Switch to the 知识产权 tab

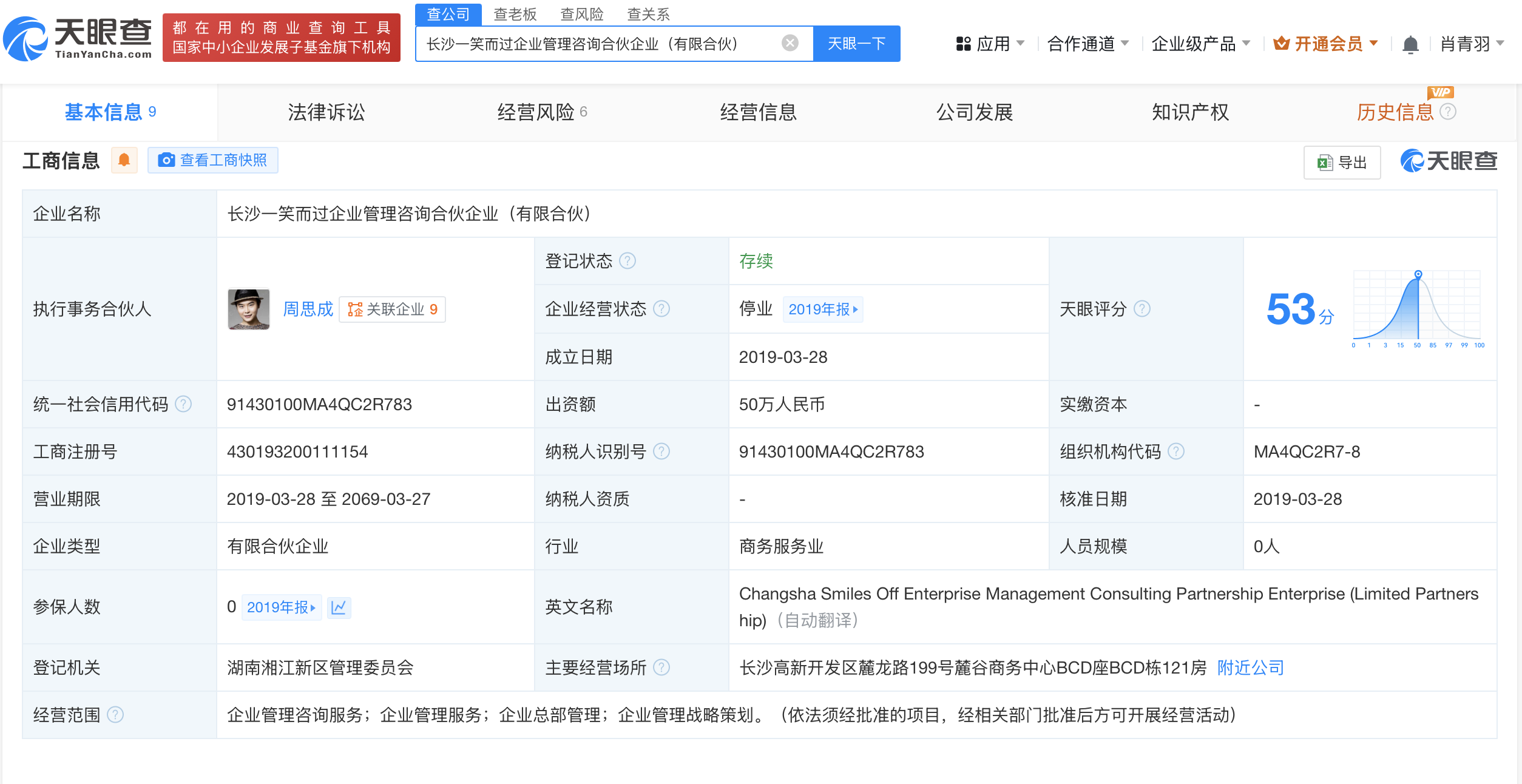tap(1190, 112)
